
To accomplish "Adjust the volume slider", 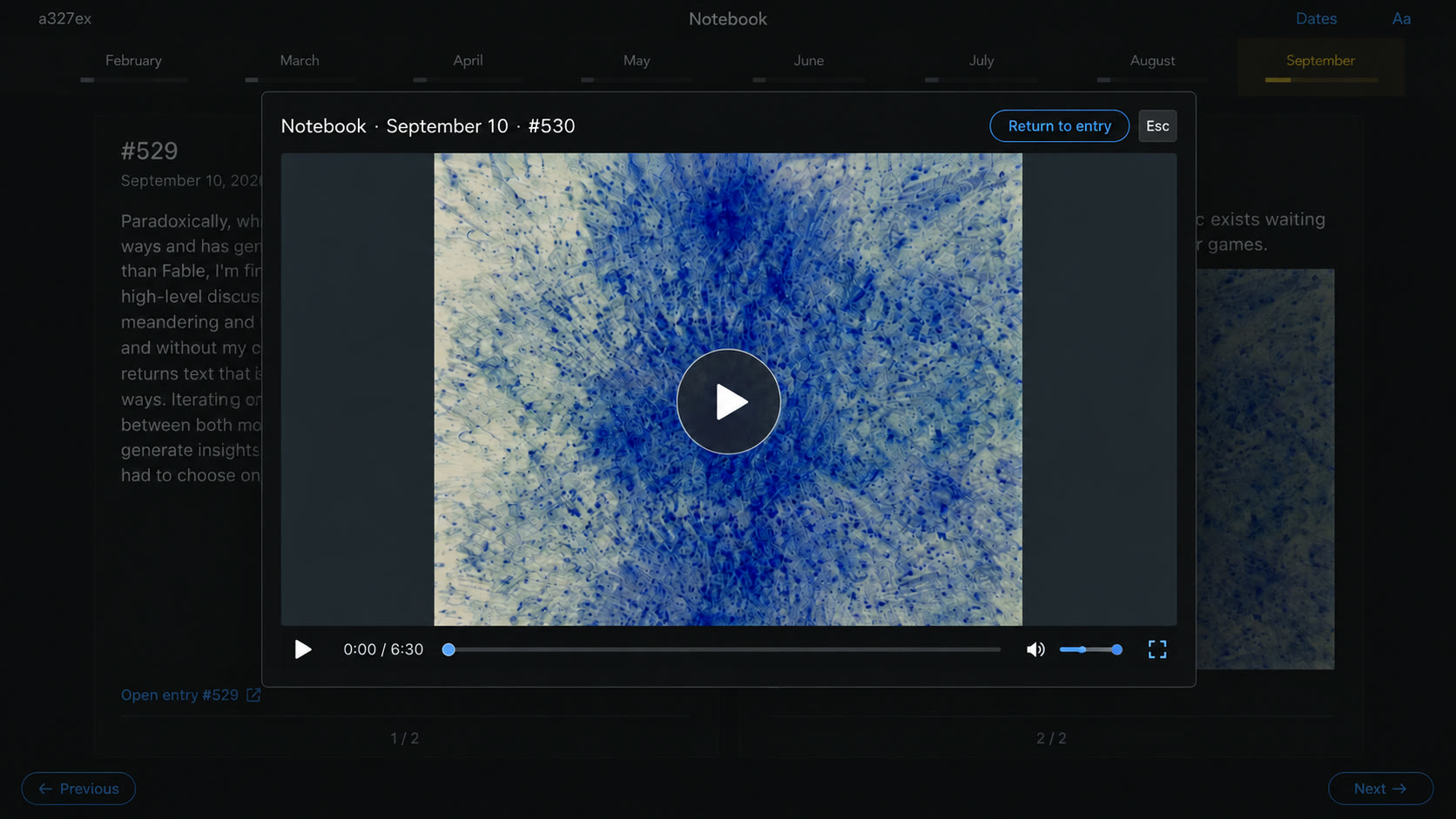I will click(1090, 649).
